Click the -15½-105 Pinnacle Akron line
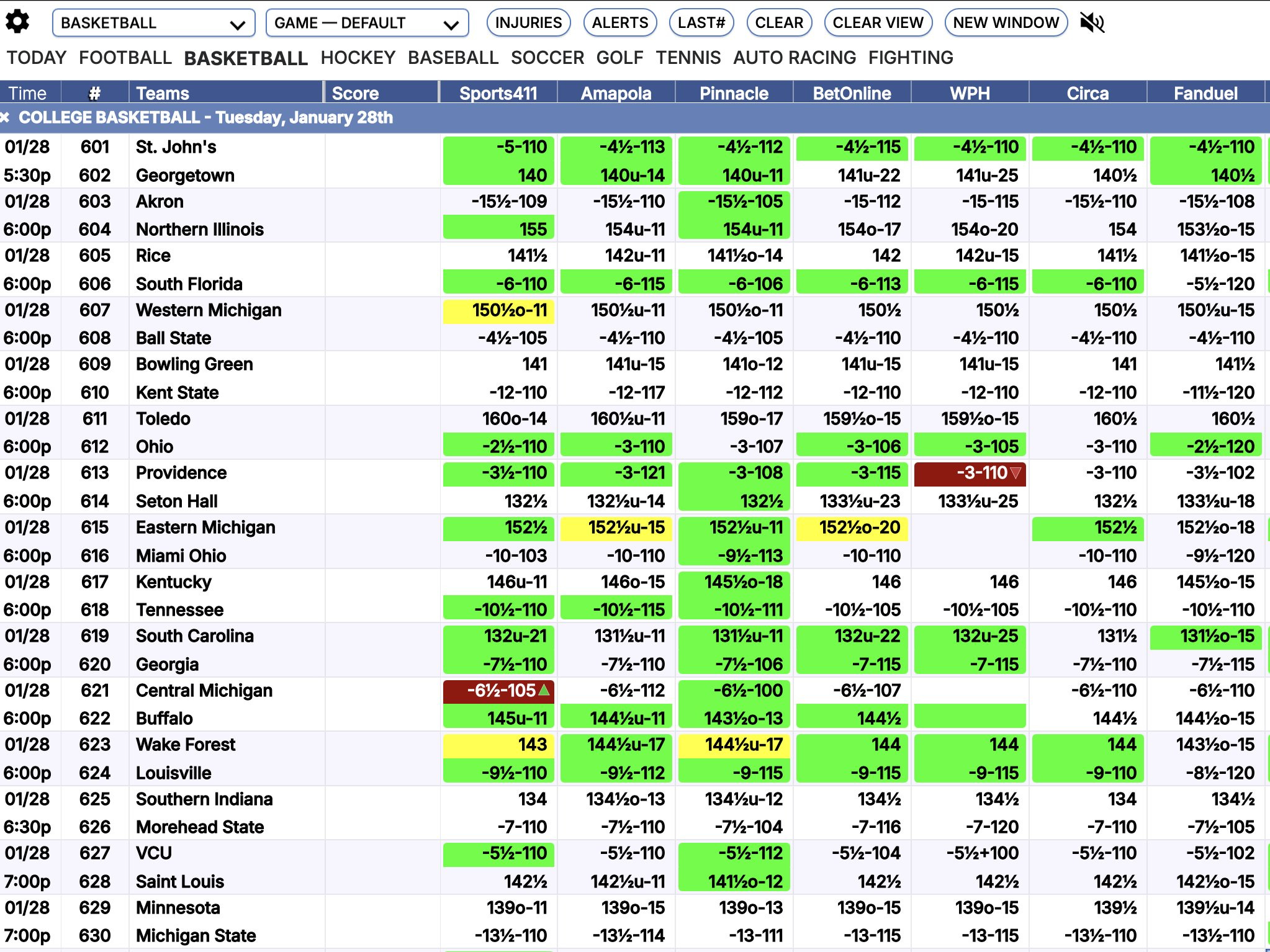This screenshot has width=1270, height=952. [734, 202]
